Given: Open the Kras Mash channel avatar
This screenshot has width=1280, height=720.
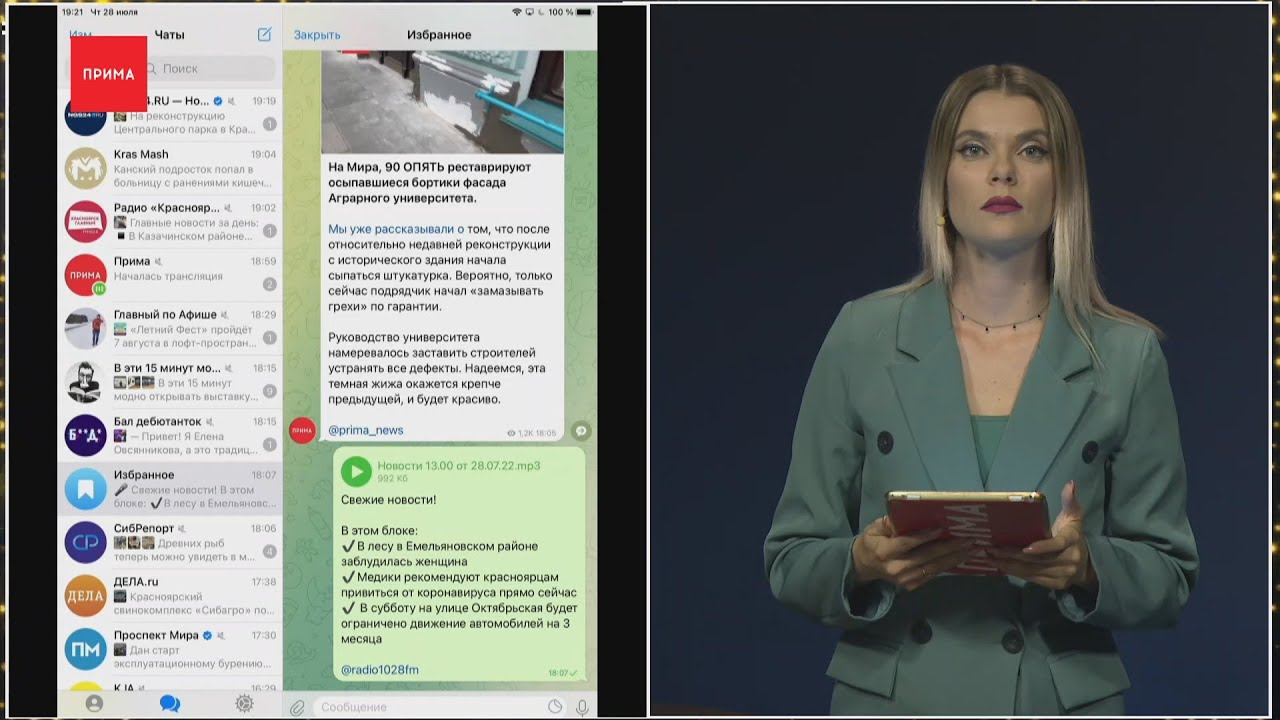Looking at the screenshot, I should click(85, 168).
